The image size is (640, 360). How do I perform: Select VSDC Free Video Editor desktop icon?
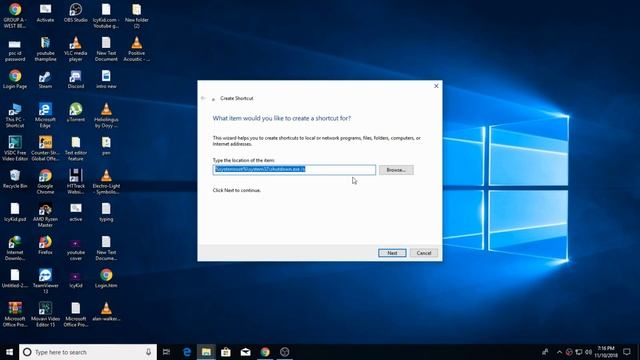(15, 149)
